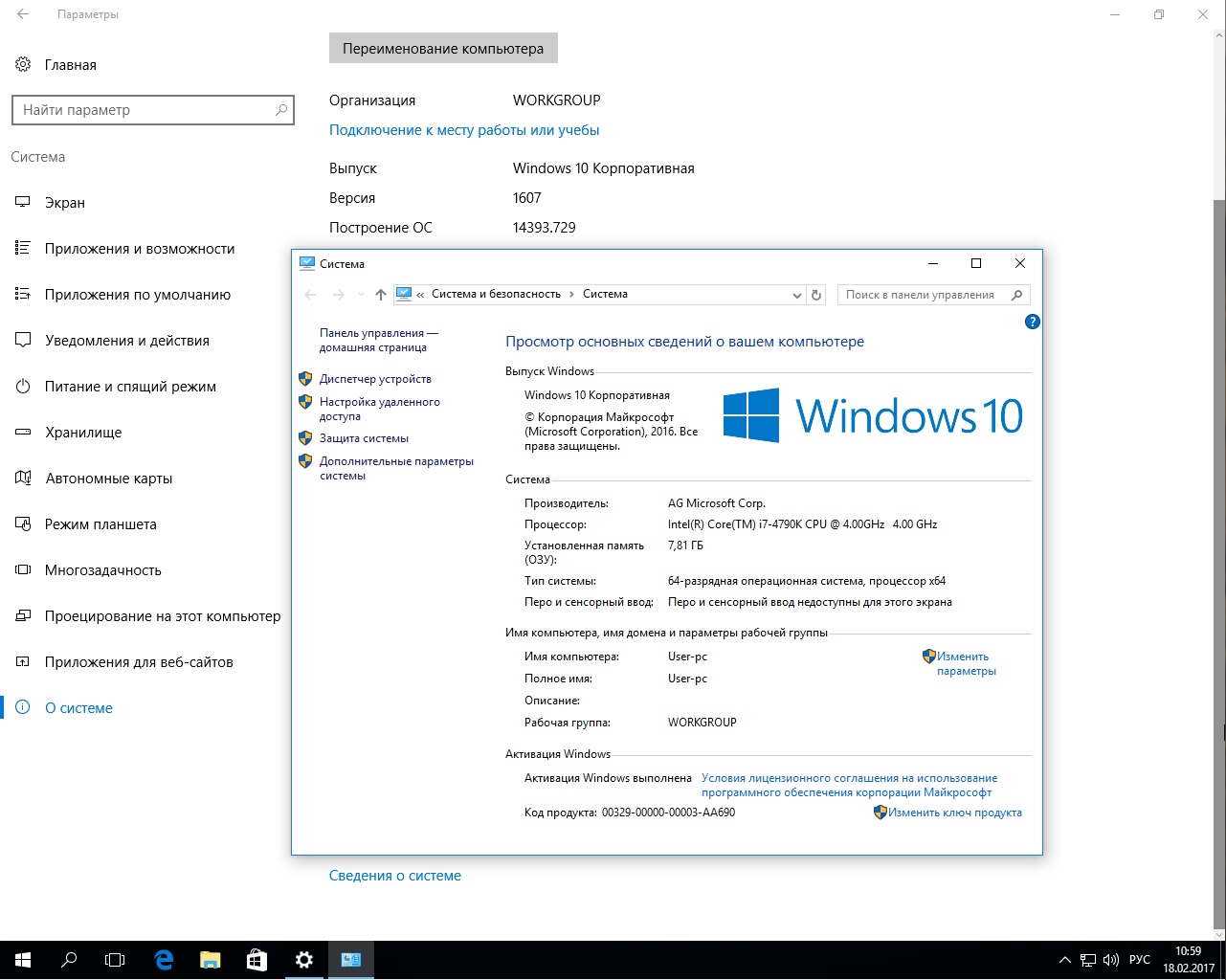Open help with the blue question icon
Screen dimensions: 1226x980
1032,322
